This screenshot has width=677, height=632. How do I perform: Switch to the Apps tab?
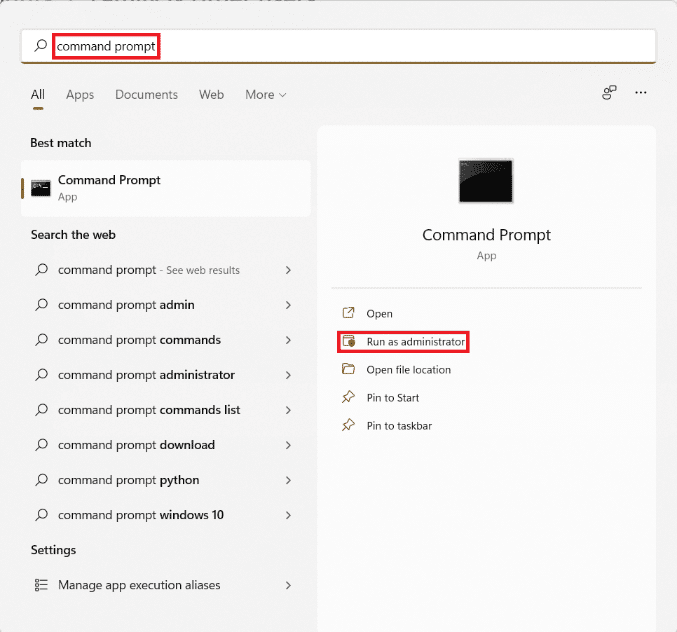(x=80, y=95)
